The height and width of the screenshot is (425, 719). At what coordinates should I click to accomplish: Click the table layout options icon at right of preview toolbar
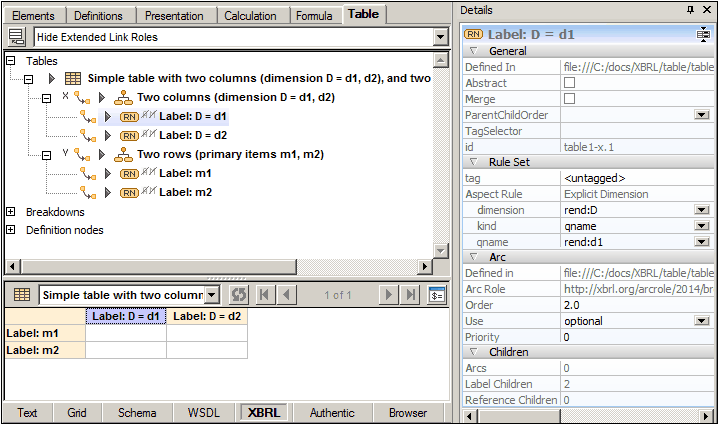[x=436, y=295]
